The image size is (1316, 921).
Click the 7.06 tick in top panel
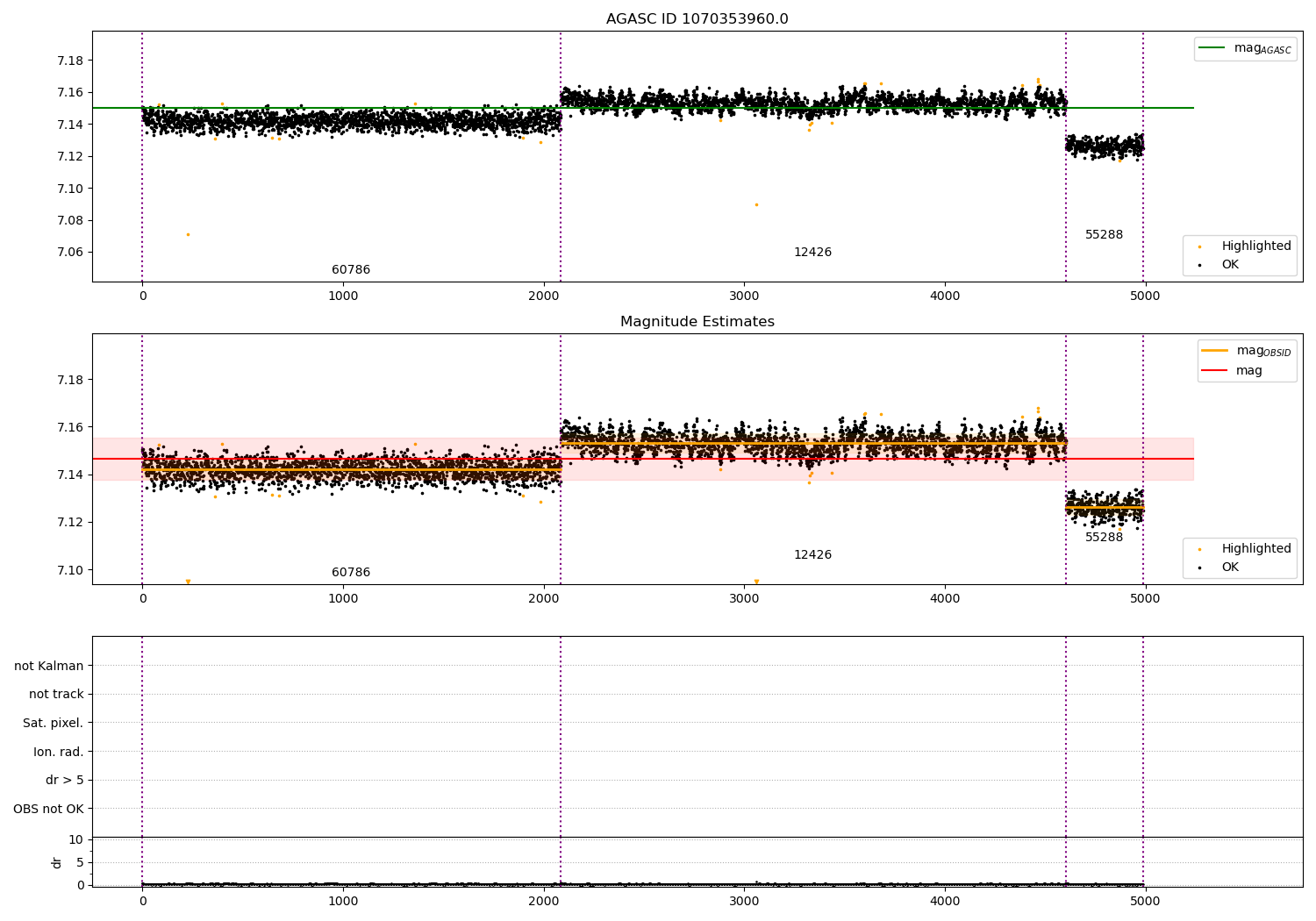click(x=70, y=253)
